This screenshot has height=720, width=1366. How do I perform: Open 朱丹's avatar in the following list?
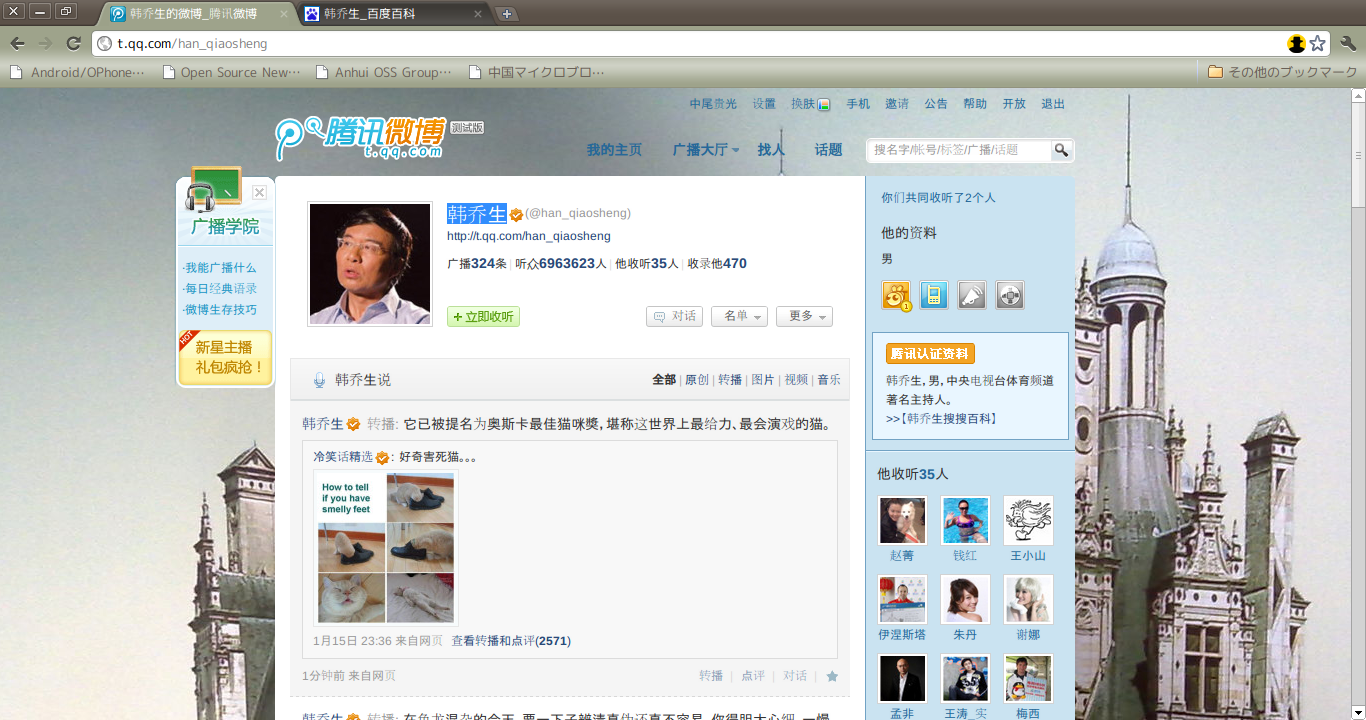tap(965, 599)
